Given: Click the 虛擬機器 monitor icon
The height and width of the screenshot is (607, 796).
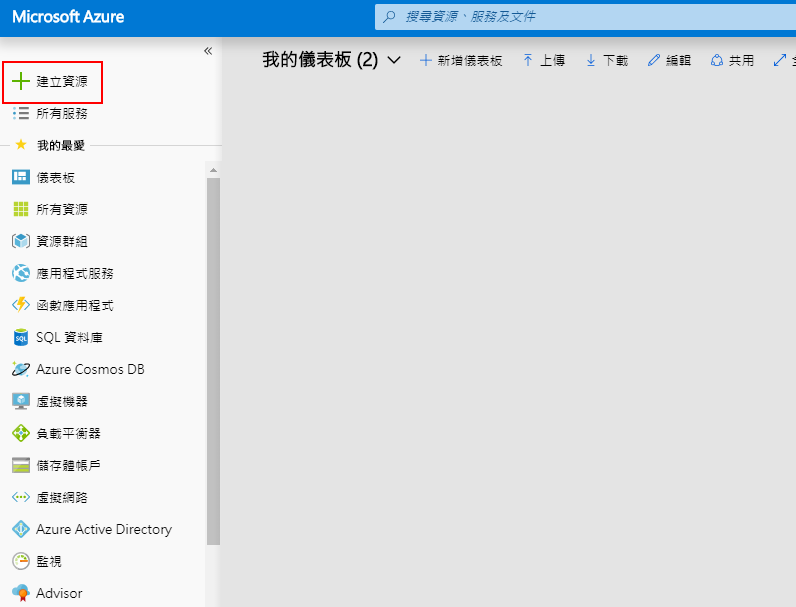Looking at the screenshot, I should pyautogui.click(x=21, y=401).
